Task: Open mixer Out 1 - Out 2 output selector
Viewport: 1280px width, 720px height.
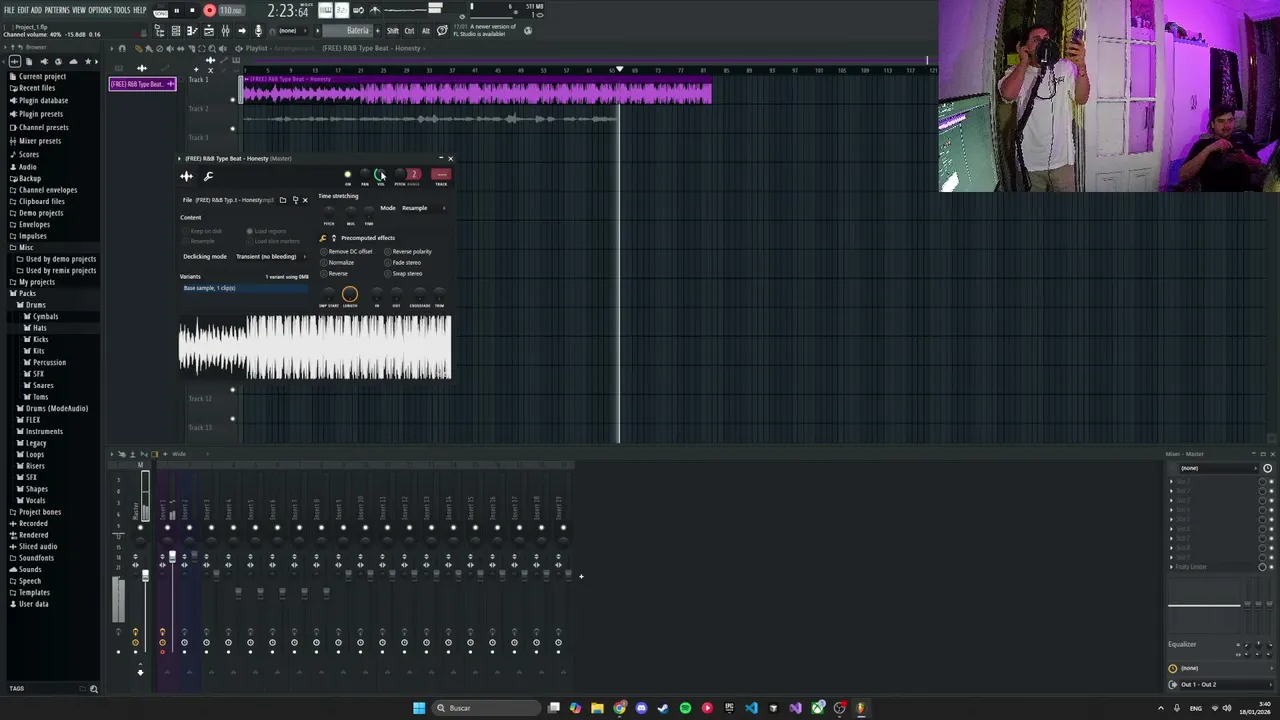Action: point(1220,684)
